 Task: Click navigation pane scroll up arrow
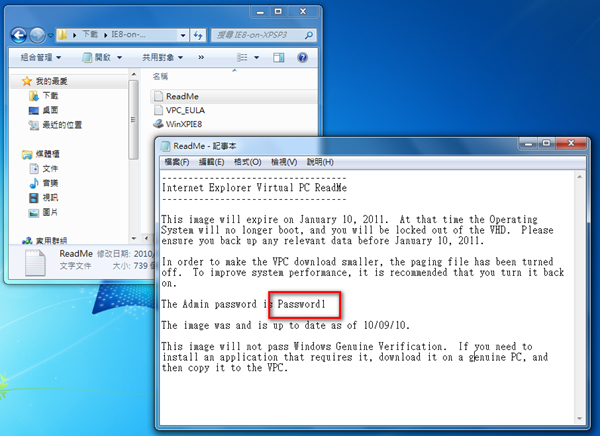click(134, 74)
